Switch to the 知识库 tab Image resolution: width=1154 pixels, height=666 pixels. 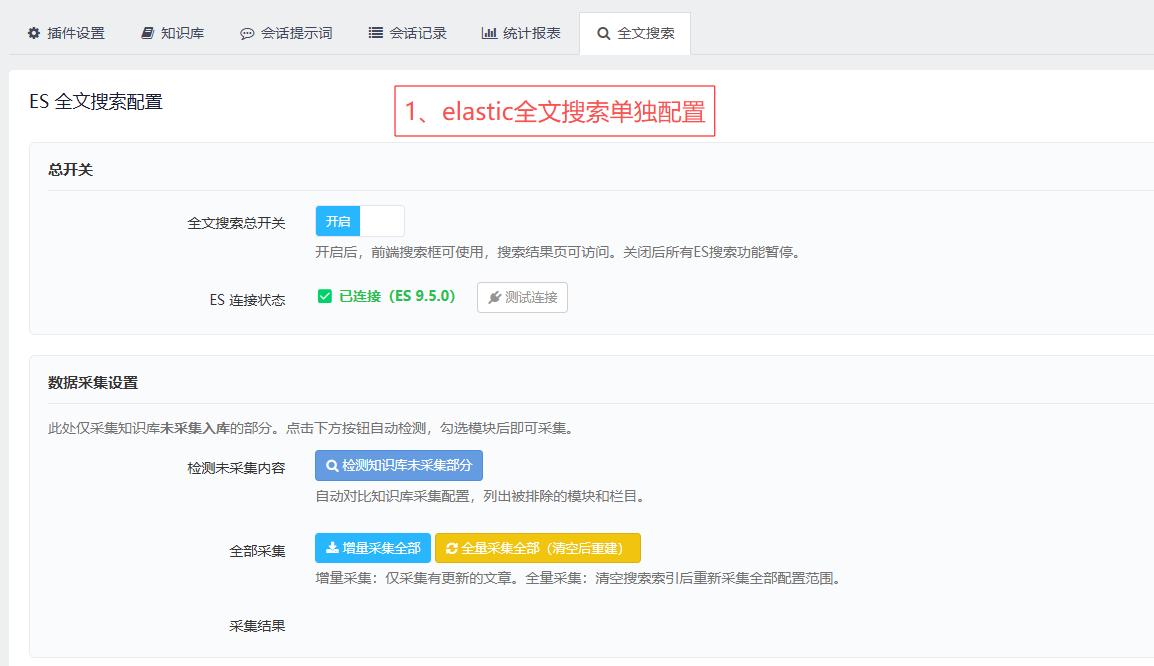coord(172,33)
